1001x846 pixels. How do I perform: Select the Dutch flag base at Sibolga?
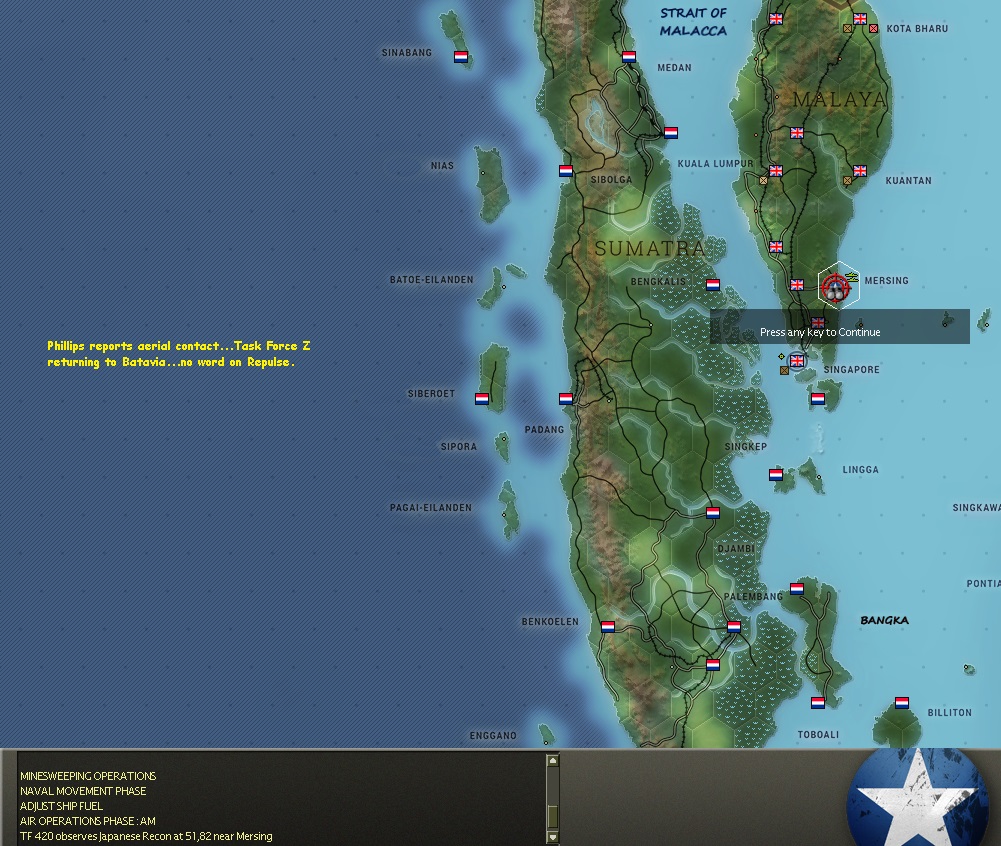[566, 171]
